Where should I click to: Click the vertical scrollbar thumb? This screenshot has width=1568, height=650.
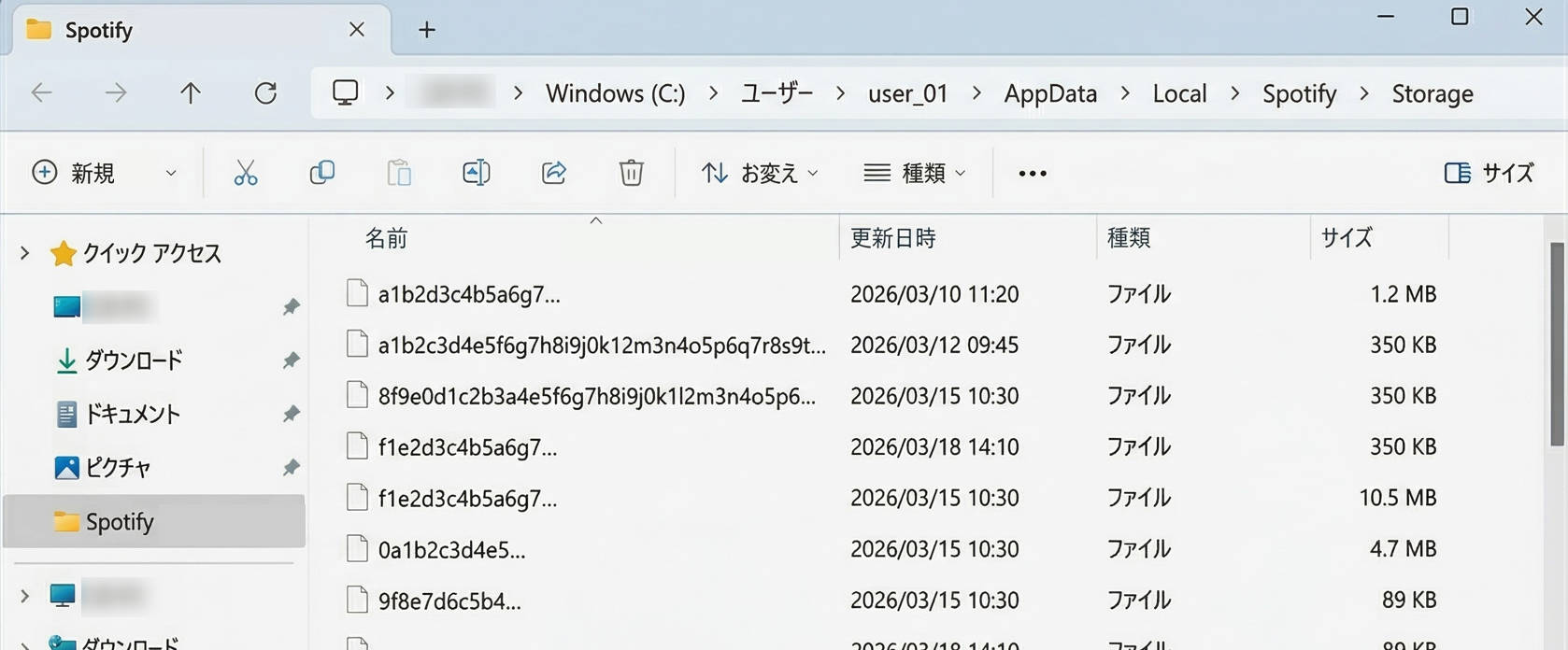1557,346
